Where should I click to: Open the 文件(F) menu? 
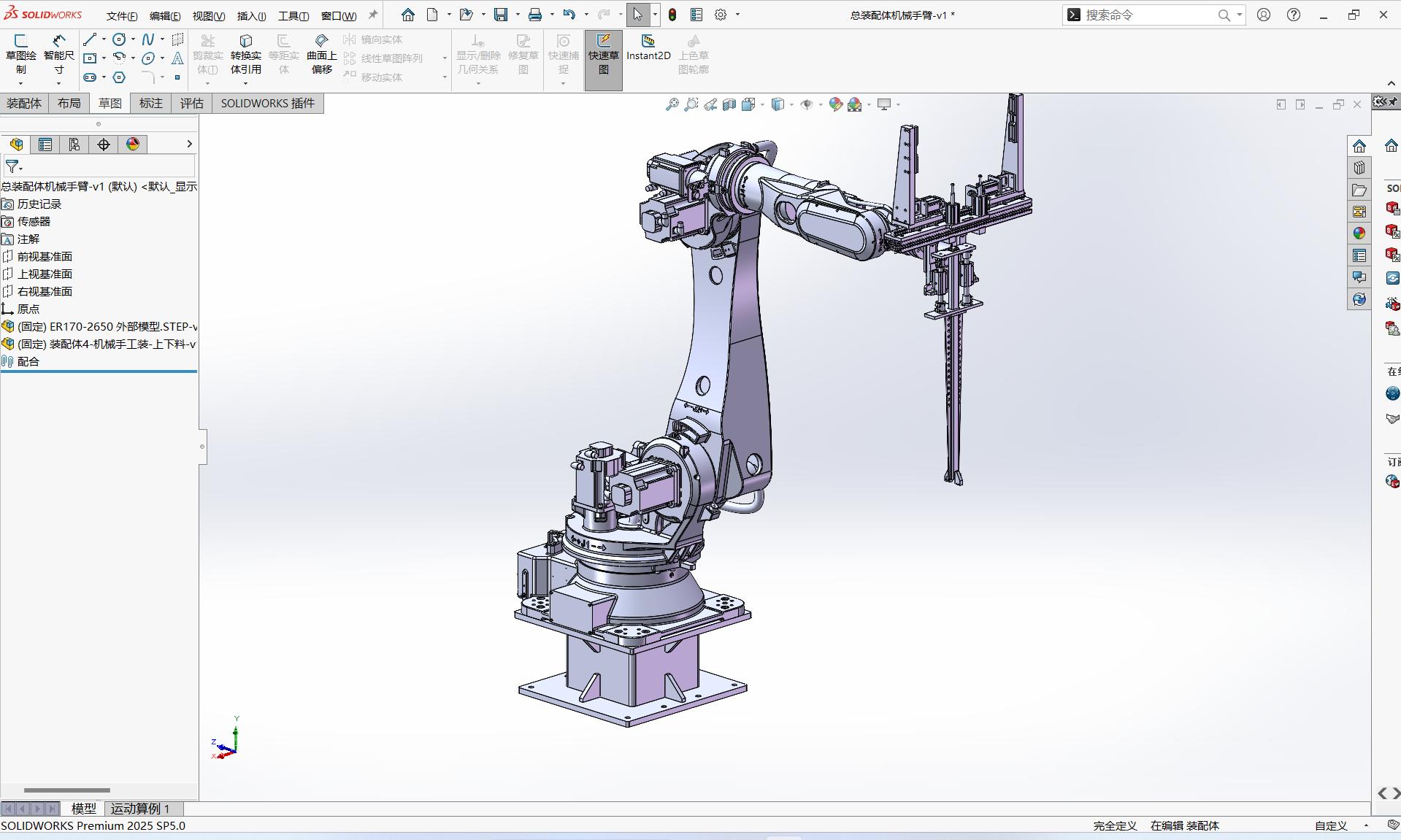click(x=122, y=15)
